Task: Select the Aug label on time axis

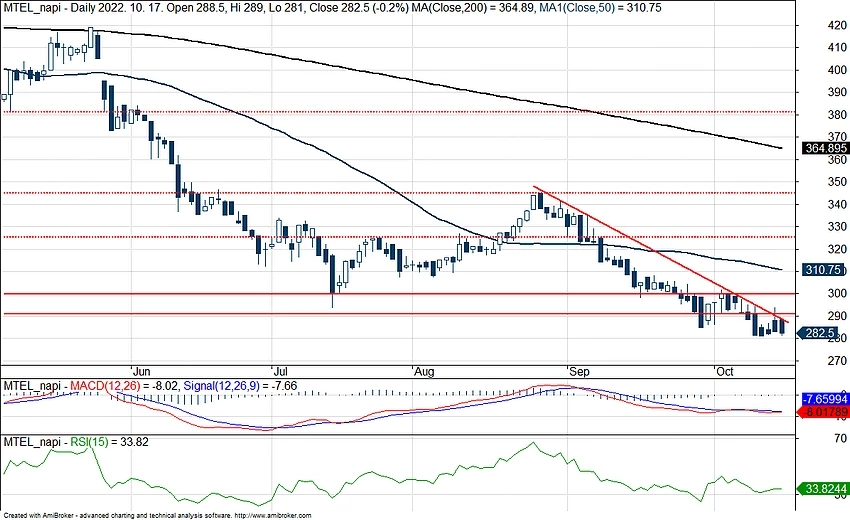Action: point(424,371)
